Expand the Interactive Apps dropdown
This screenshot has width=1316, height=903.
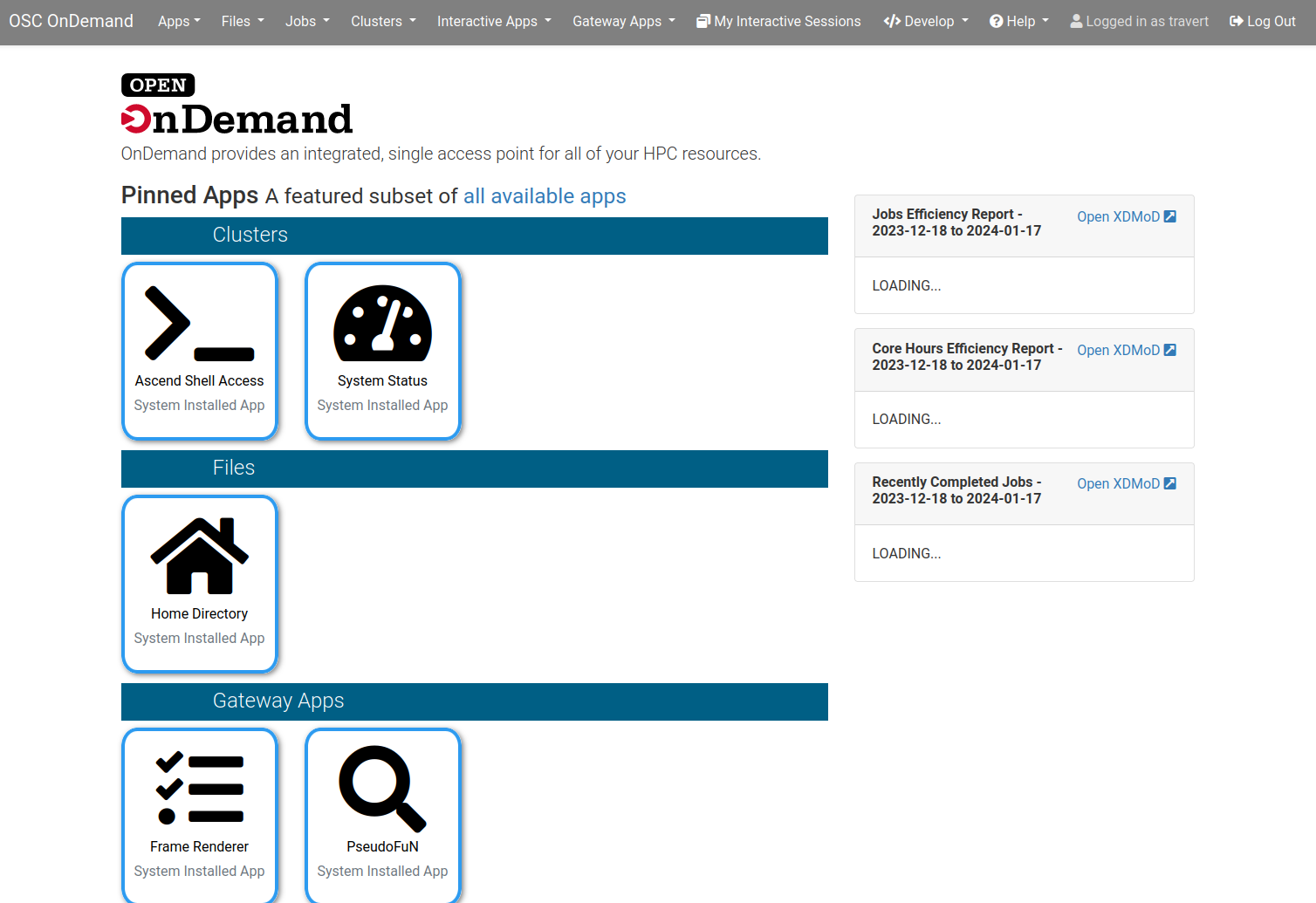click(x=494, y=21)
